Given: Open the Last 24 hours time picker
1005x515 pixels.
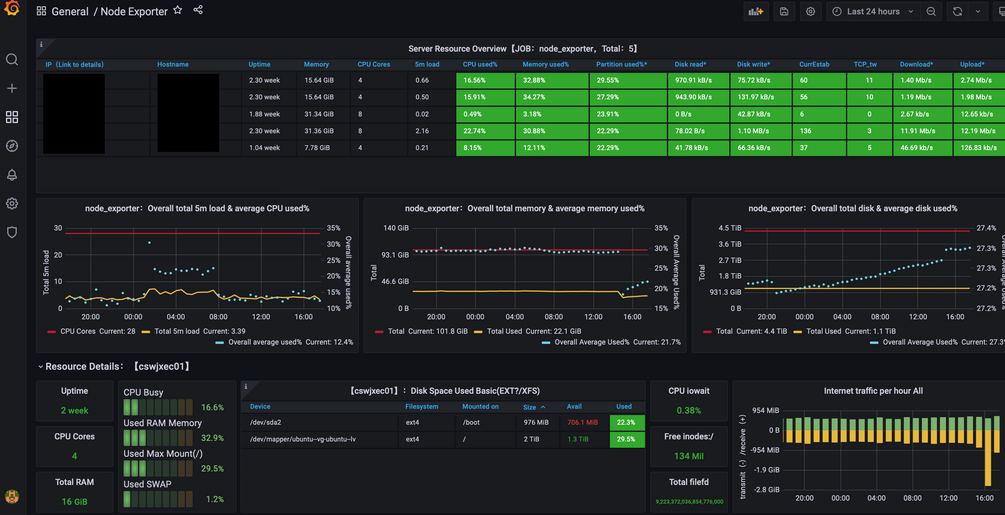Looking at the screenshot, I should (x=873, y=12).
